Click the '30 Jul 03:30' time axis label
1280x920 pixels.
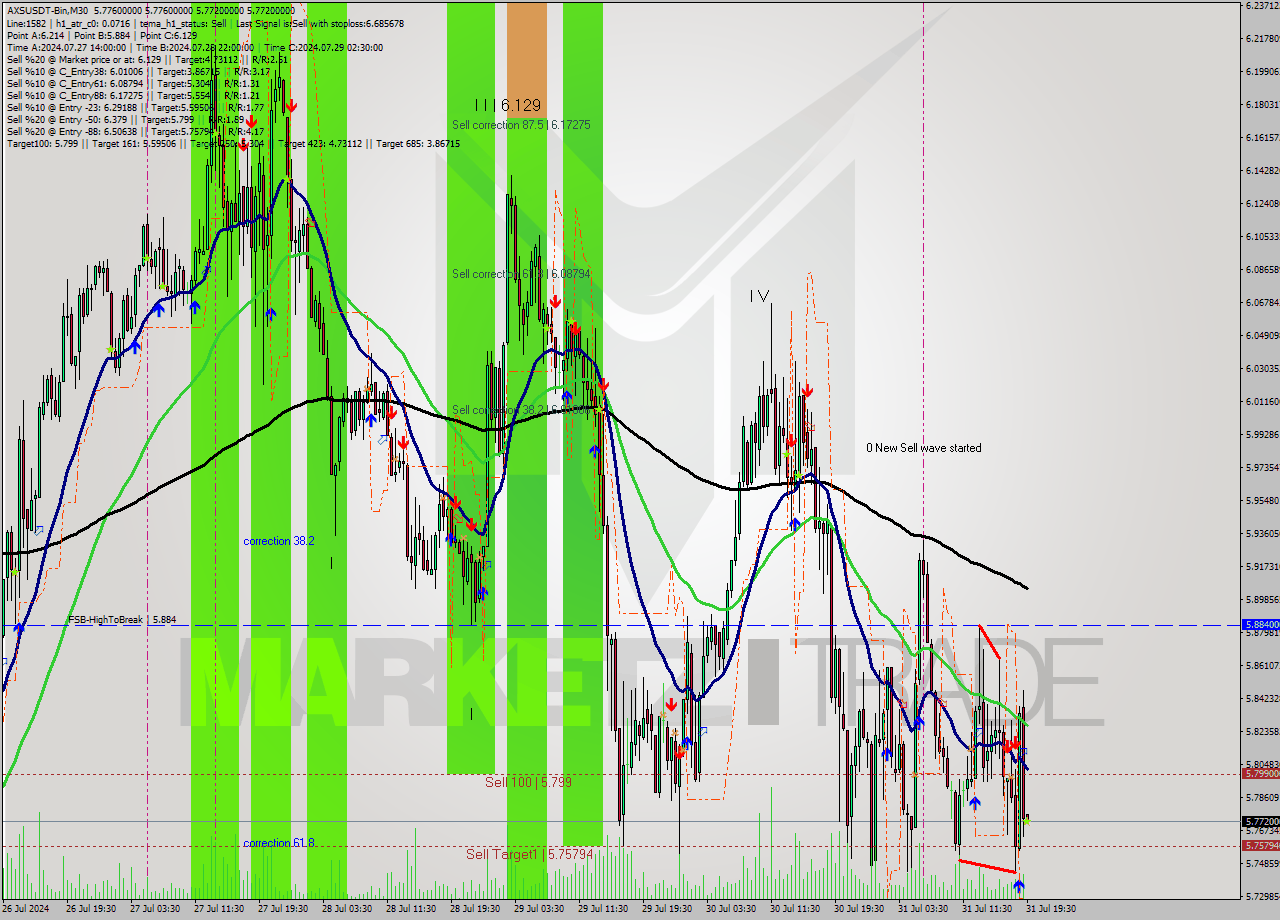click(x=731, y=909)
